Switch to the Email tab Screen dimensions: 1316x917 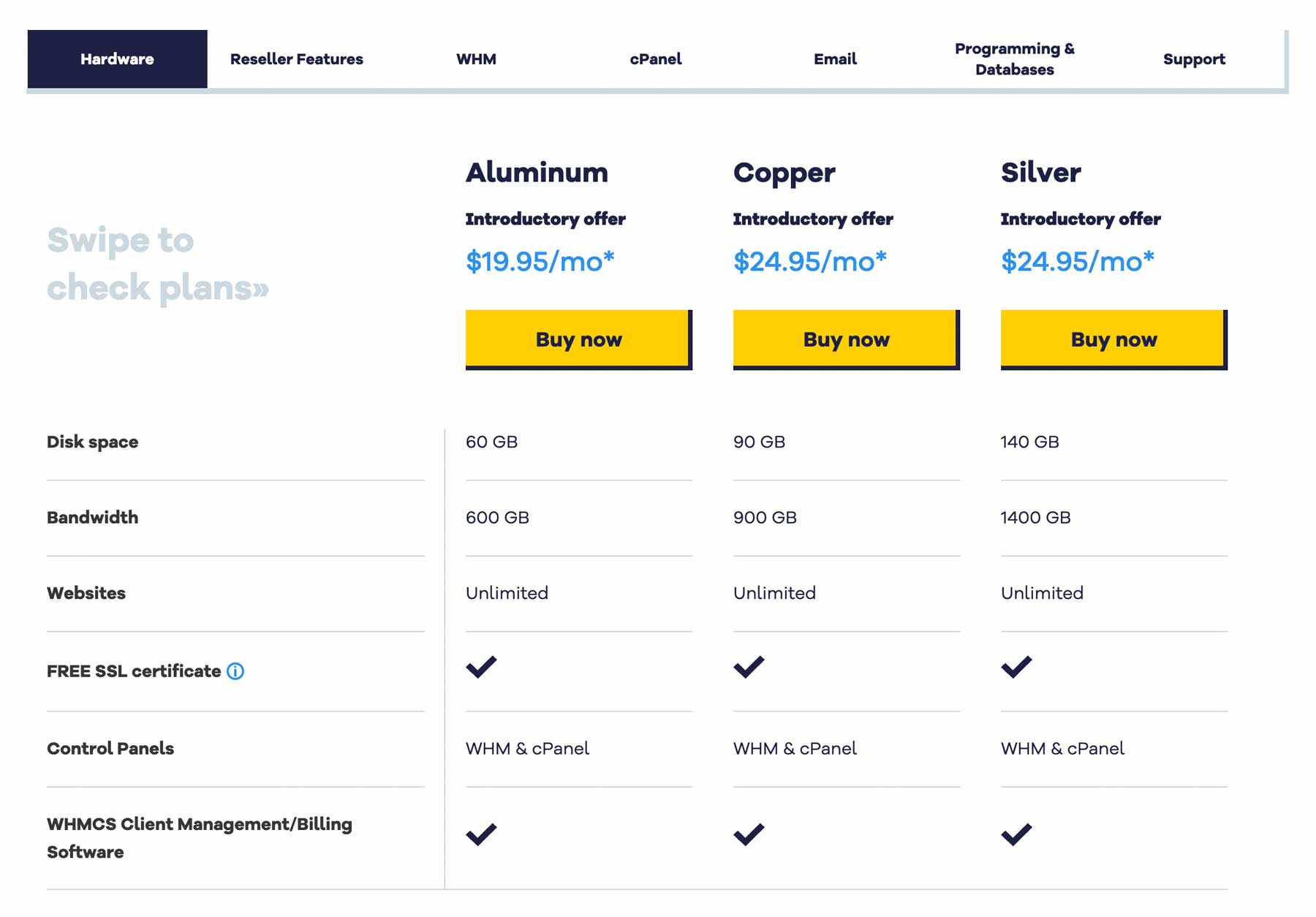(834, 59)
